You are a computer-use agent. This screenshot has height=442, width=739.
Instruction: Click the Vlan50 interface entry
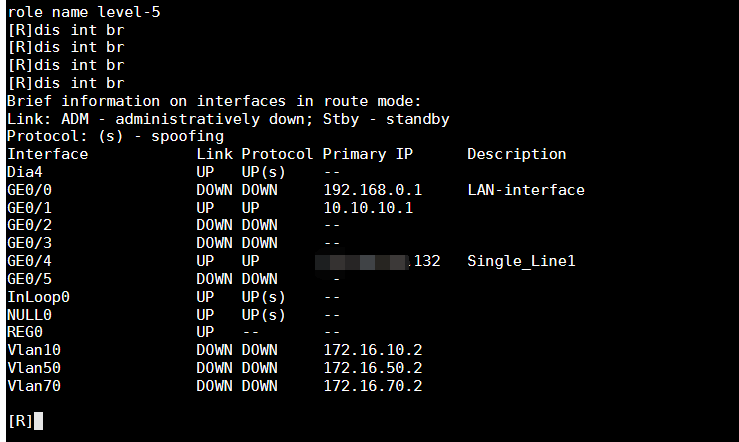[x=33, y=368]
